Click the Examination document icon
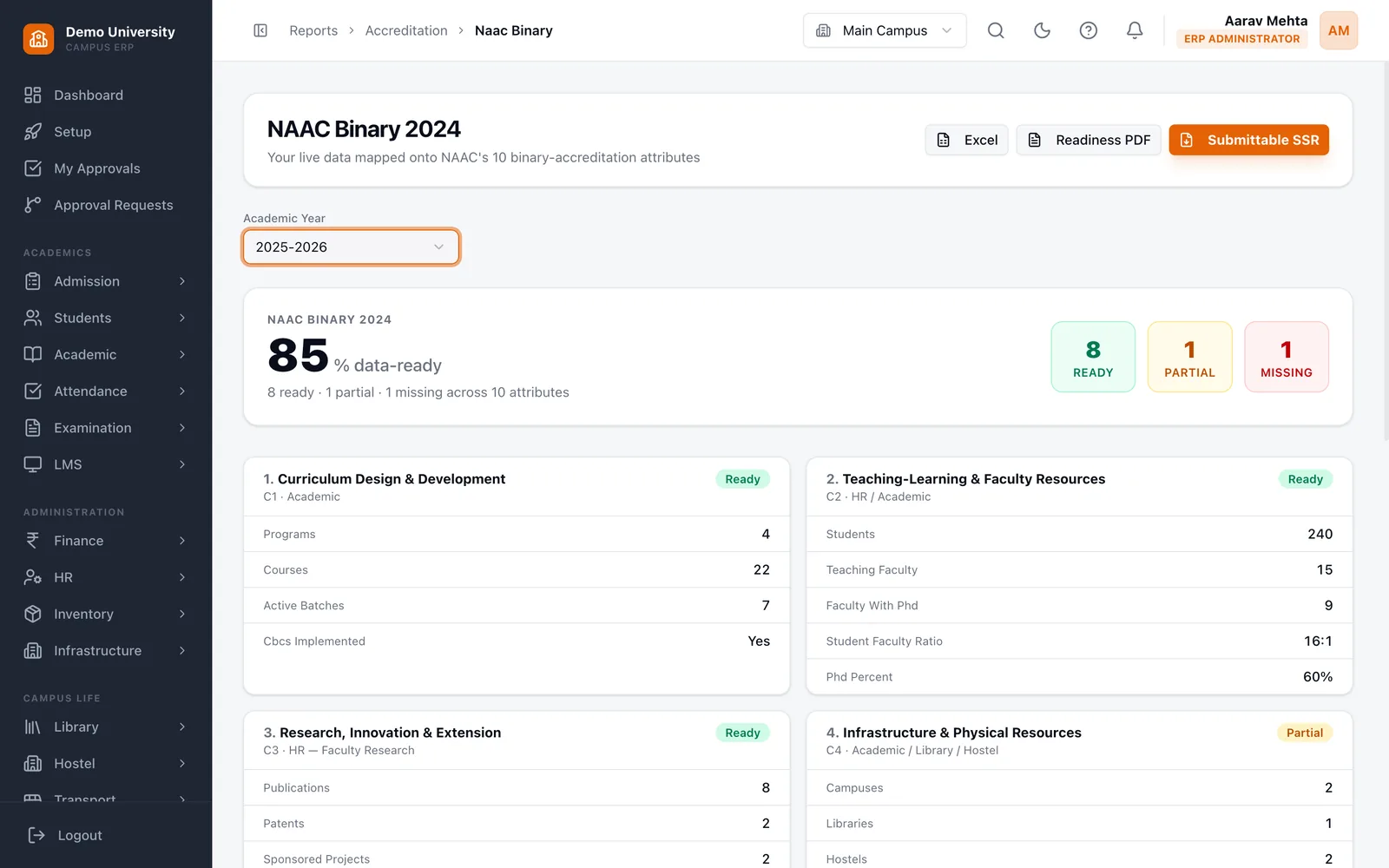1389x868 pixels. click(x=33, y=428)
